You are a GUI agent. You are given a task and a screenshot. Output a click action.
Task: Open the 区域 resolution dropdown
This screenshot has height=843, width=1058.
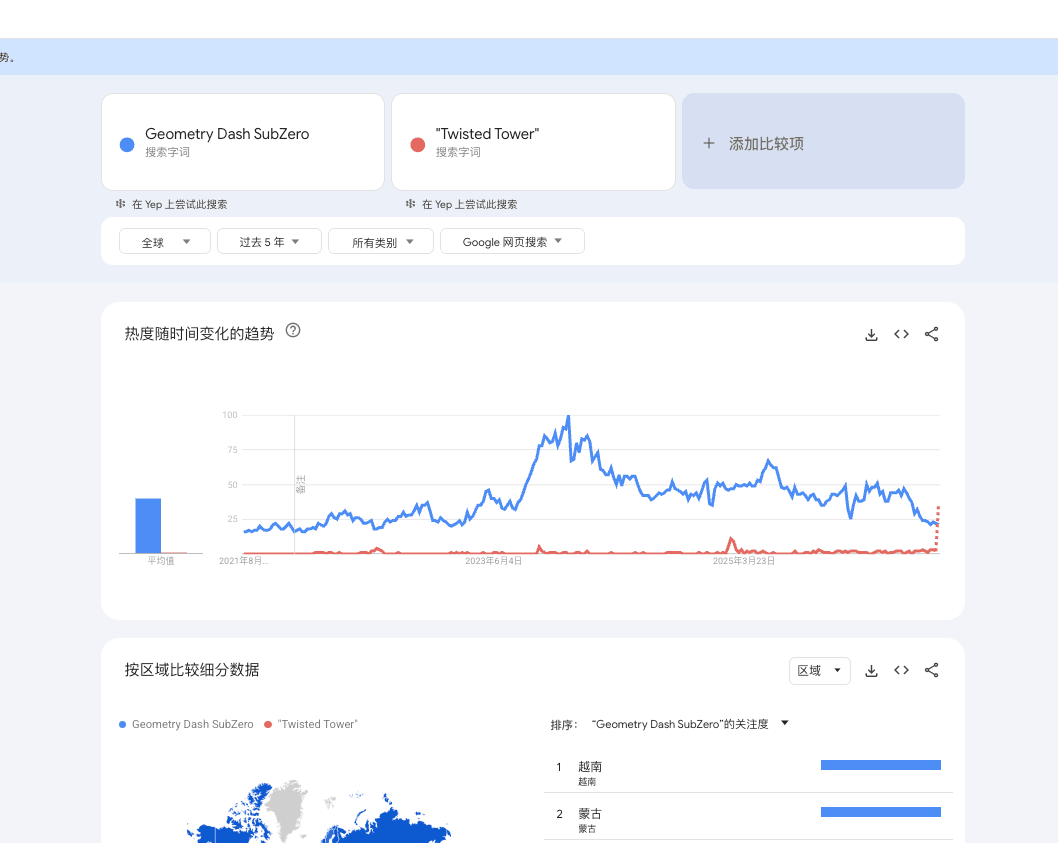(819, 670)
